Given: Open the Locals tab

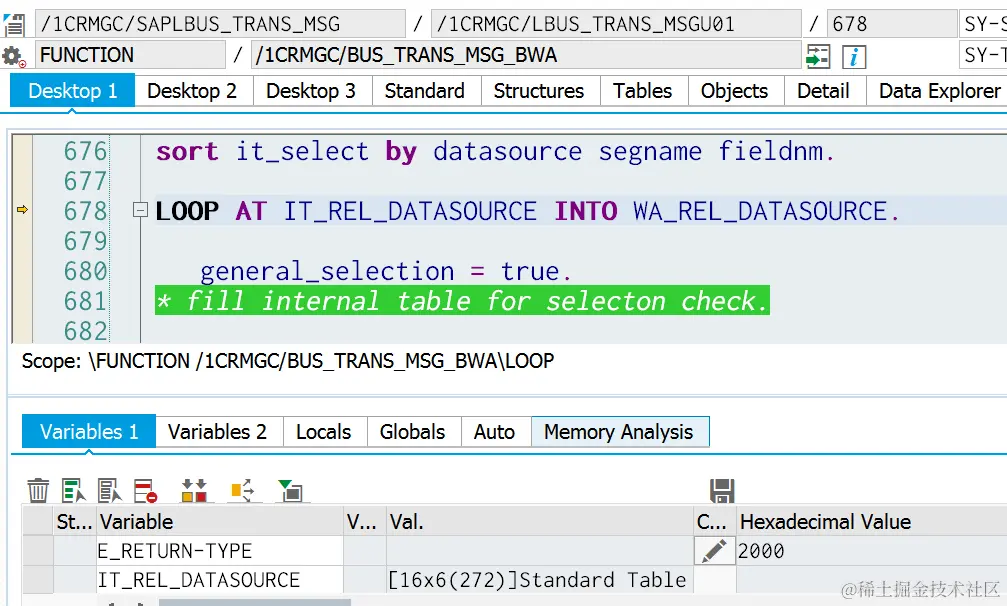Looking at the screenshot, I should 324,431.
